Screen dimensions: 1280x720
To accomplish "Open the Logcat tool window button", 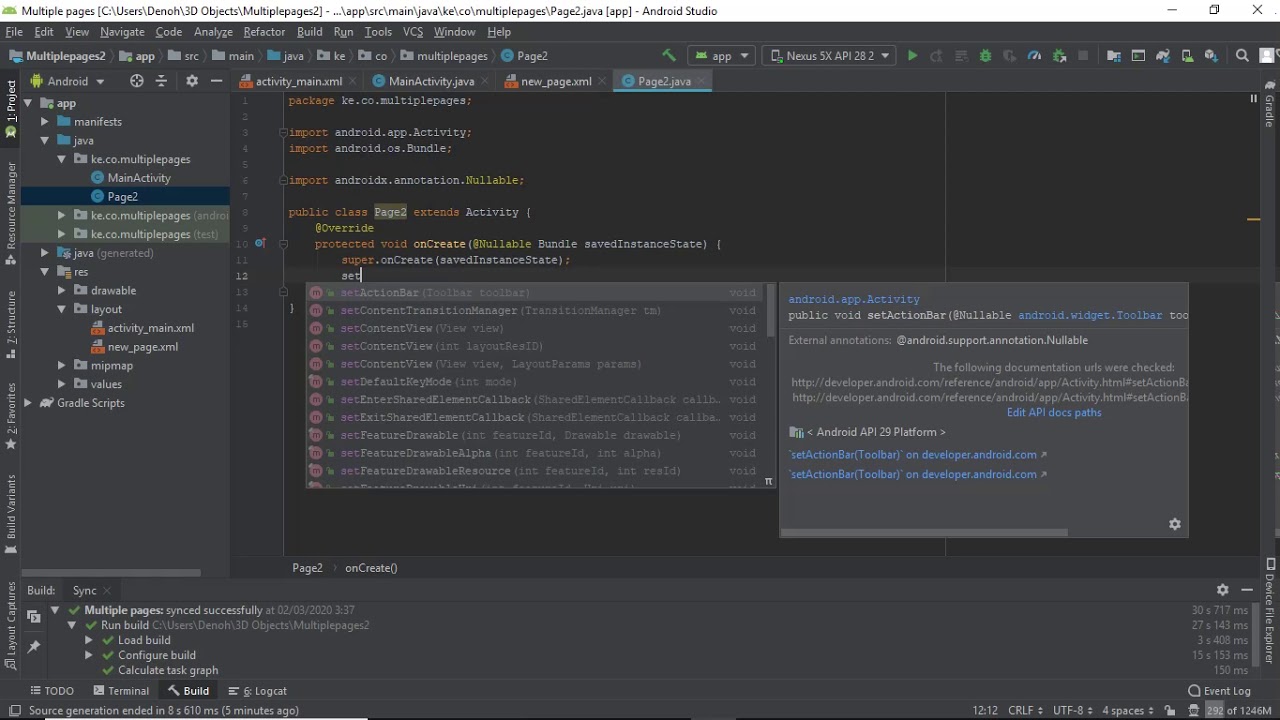I will [258, 691].
